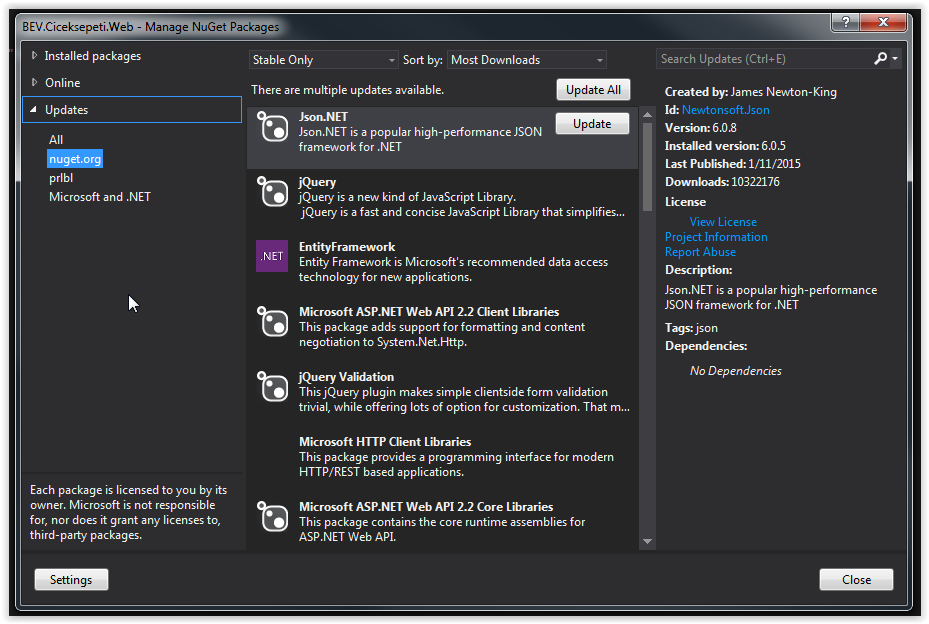Select Microsoft ASP.NET Web API 2.2 Core Libraries

pos(426,507)
